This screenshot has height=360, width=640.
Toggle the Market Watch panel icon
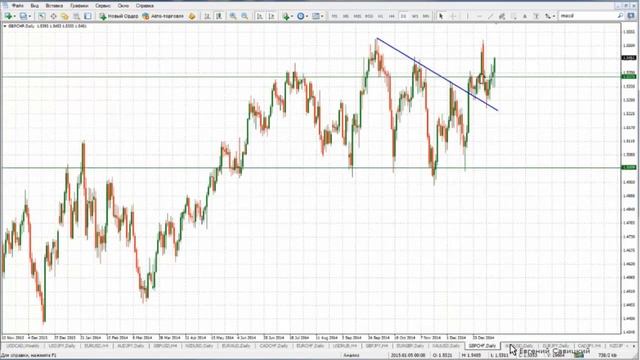coord(42,16)
